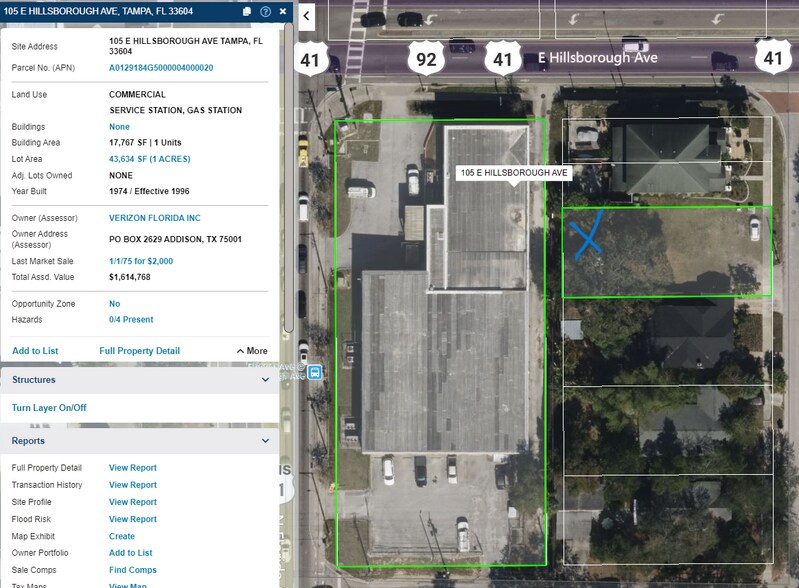The width and height of the screenshot is (799, 588).
Task: Click the US 92 highway shield
Action: [426, 59]
